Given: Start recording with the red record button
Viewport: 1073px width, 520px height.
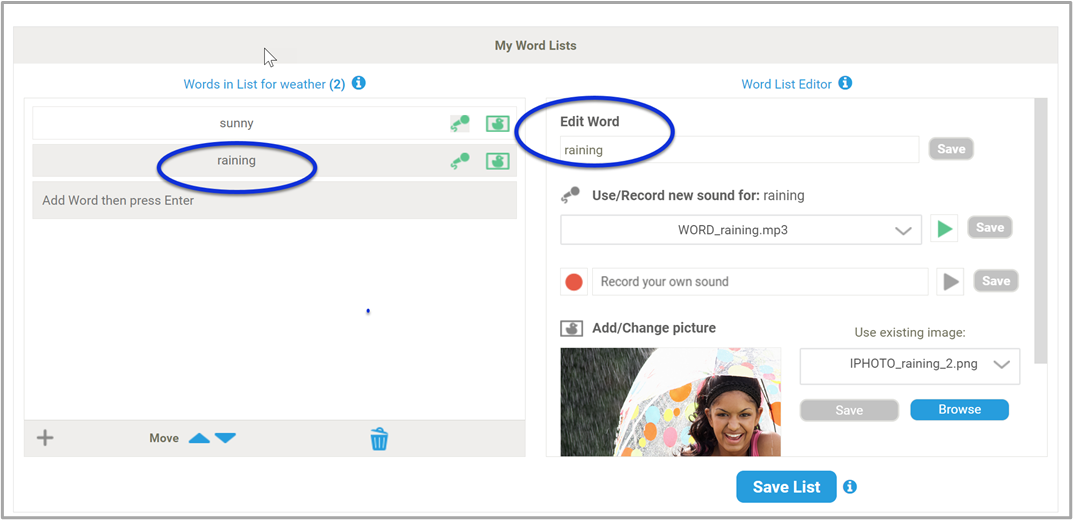Looking at the screenshot, I should coord(574,282).
